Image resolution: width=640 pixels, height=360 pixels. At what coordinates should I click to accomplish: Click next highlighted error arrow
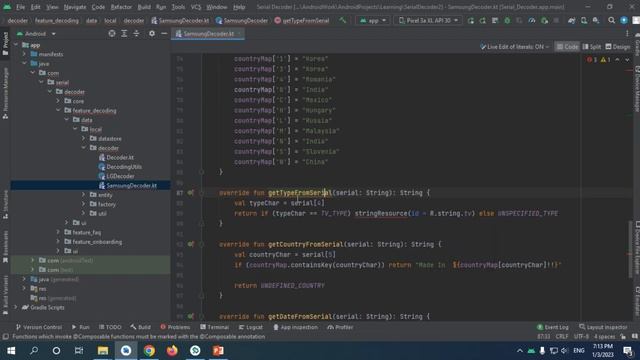627,60
